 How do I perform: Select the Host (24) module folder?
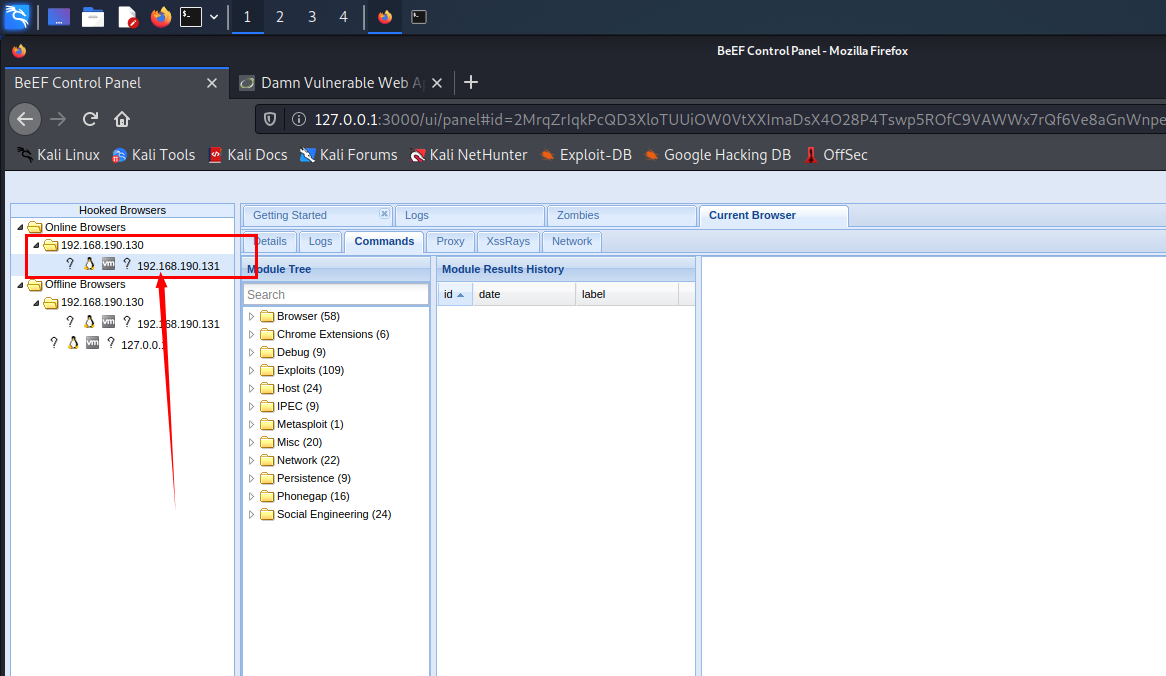(x=299, y=388)
